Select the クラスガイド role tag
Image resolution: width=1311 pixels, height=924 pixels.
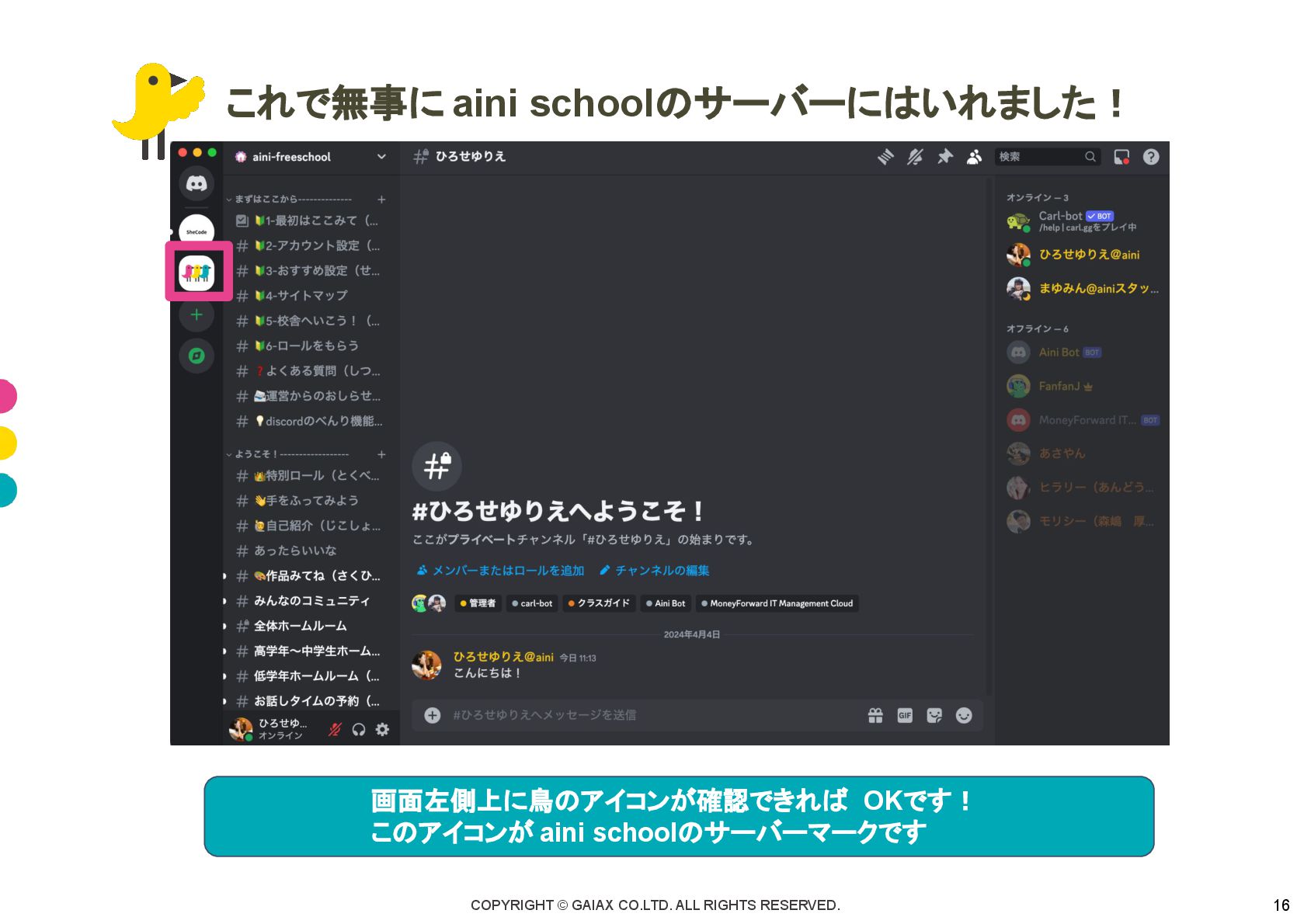pyautogui.click(x=599, y=603)
